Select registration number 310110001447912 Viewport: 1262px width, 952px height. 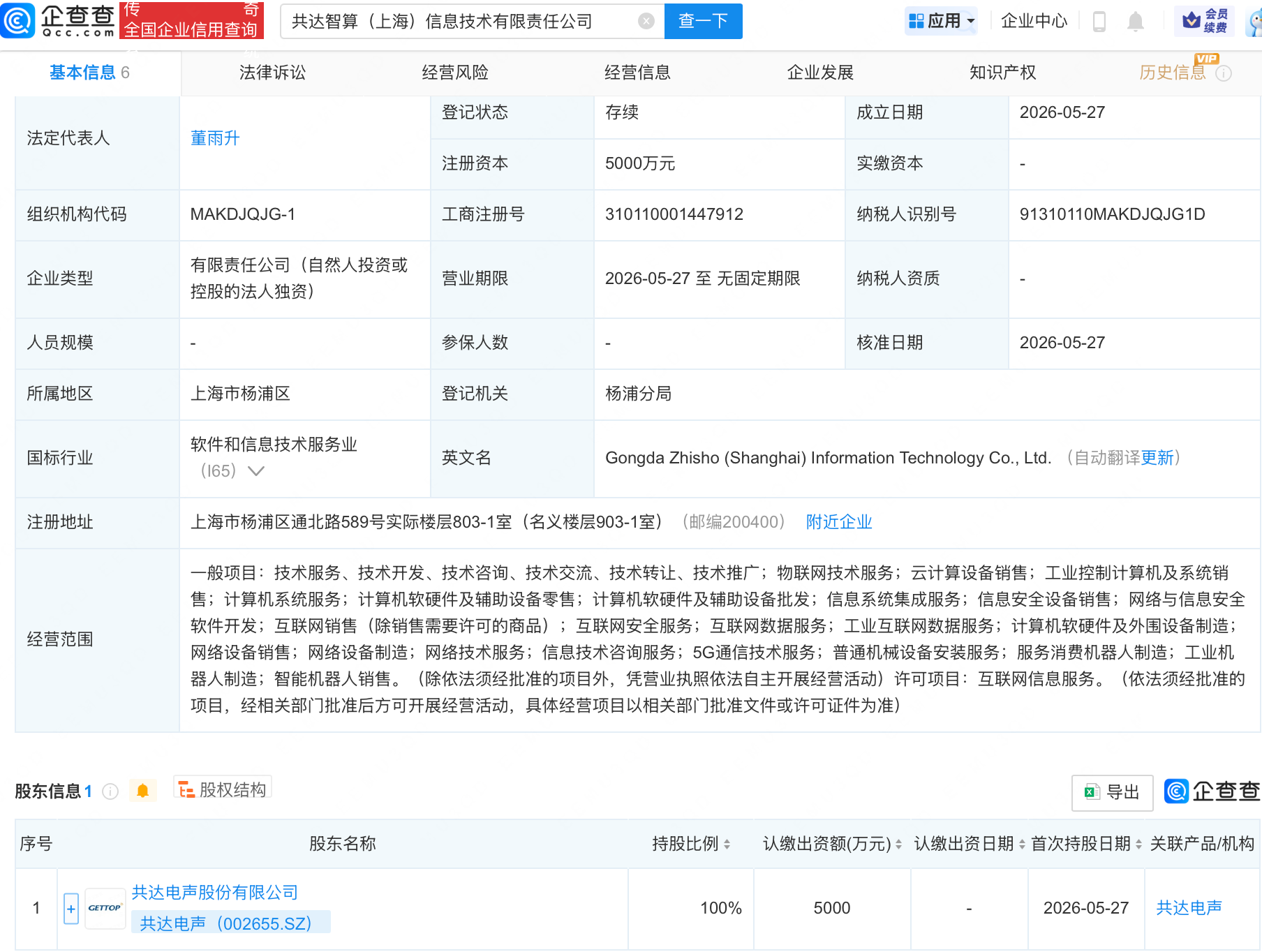674,214
